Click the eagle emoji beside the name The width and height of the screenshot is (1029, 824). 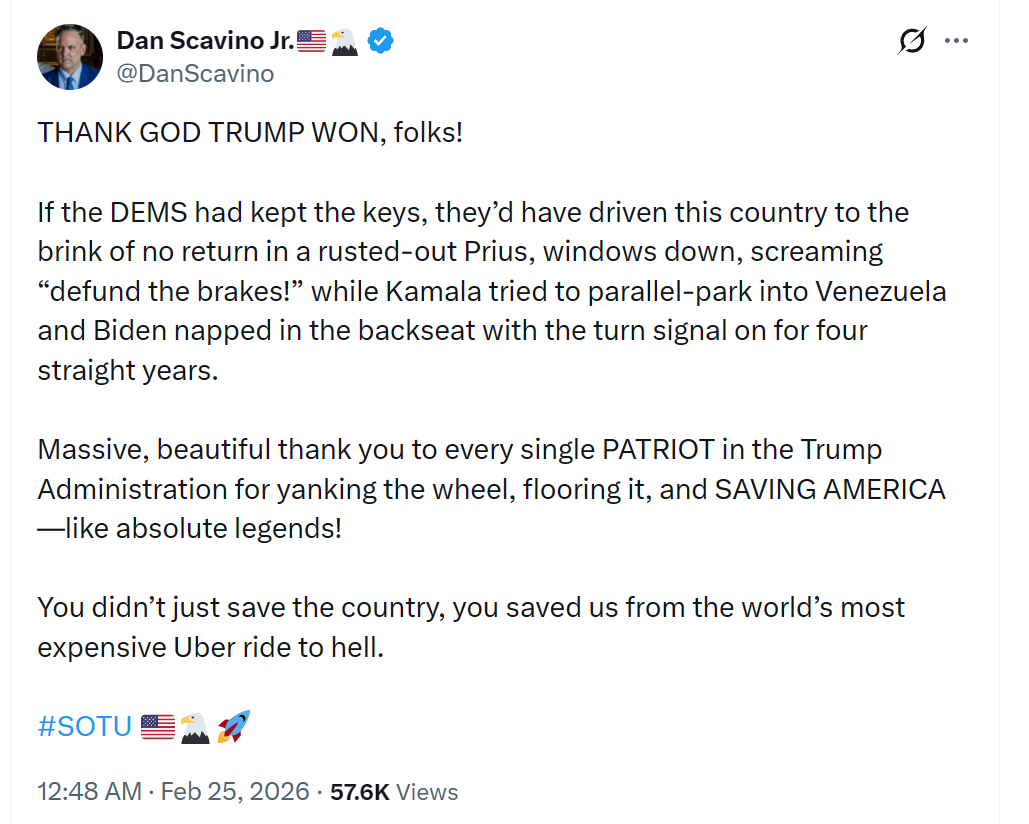coord(345,41)
